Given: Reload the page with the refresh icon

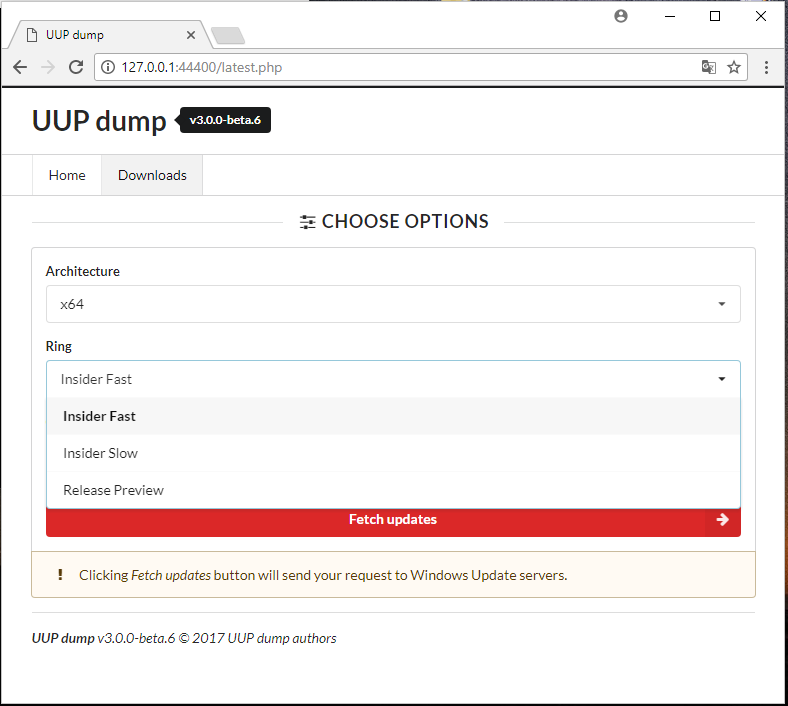Looking at the screenshot, I should tap(76, 67).
